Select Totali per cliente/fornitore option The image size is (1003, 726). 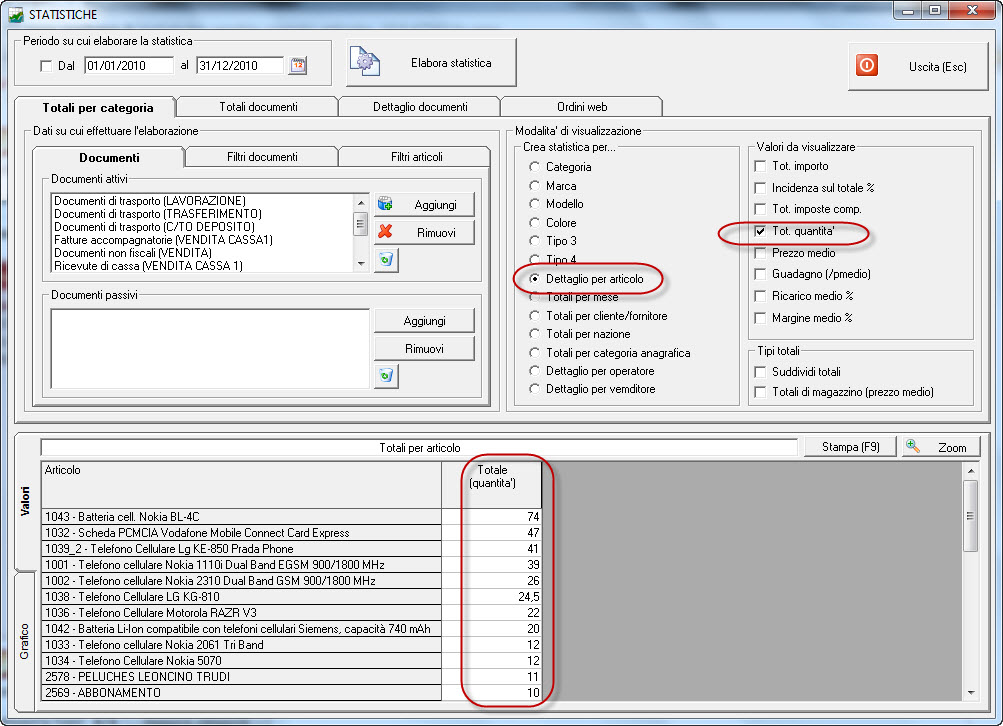[534, 316]
